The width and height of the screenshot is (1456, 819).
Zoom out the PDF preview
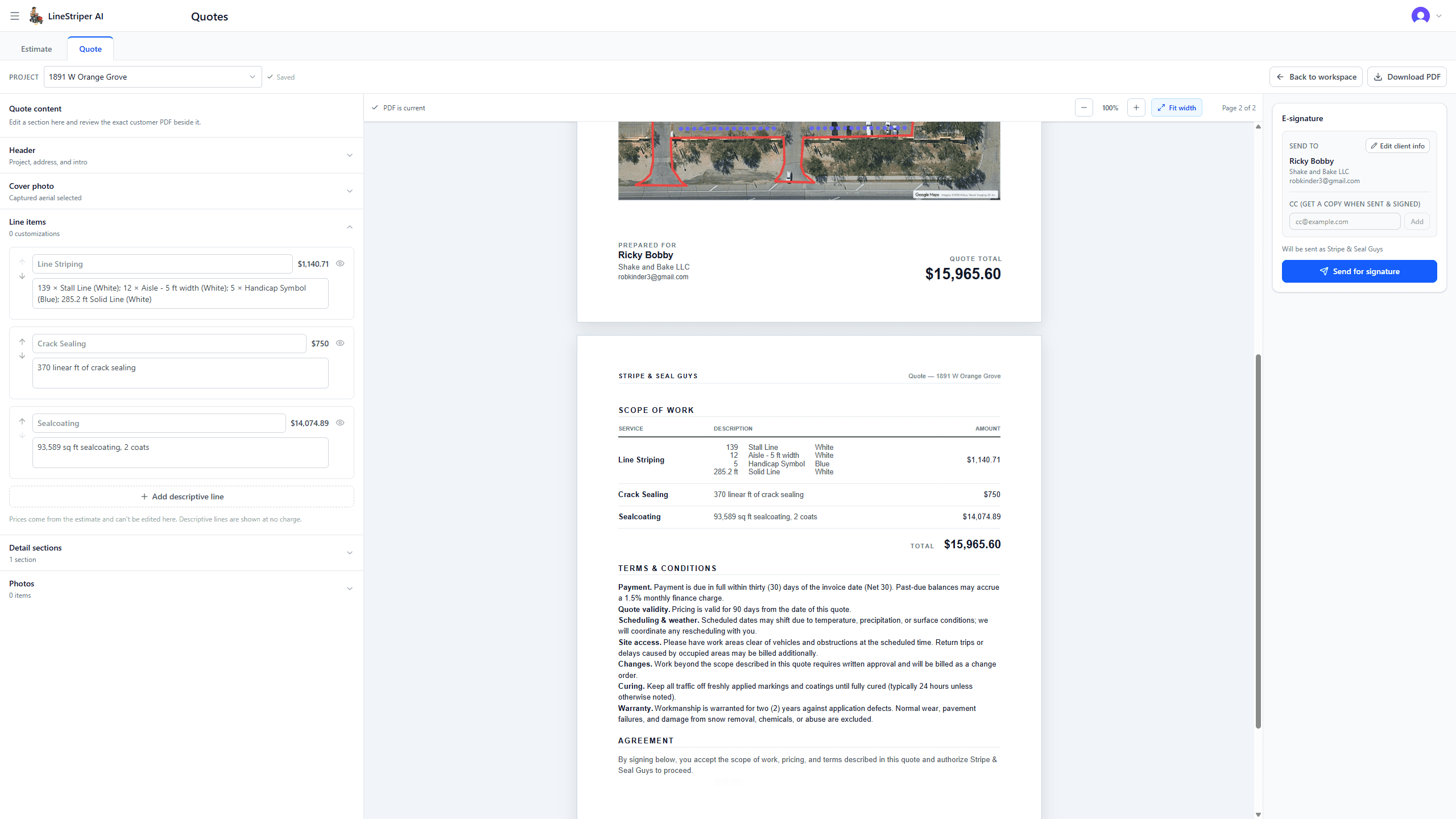(x=1083, y=107)
